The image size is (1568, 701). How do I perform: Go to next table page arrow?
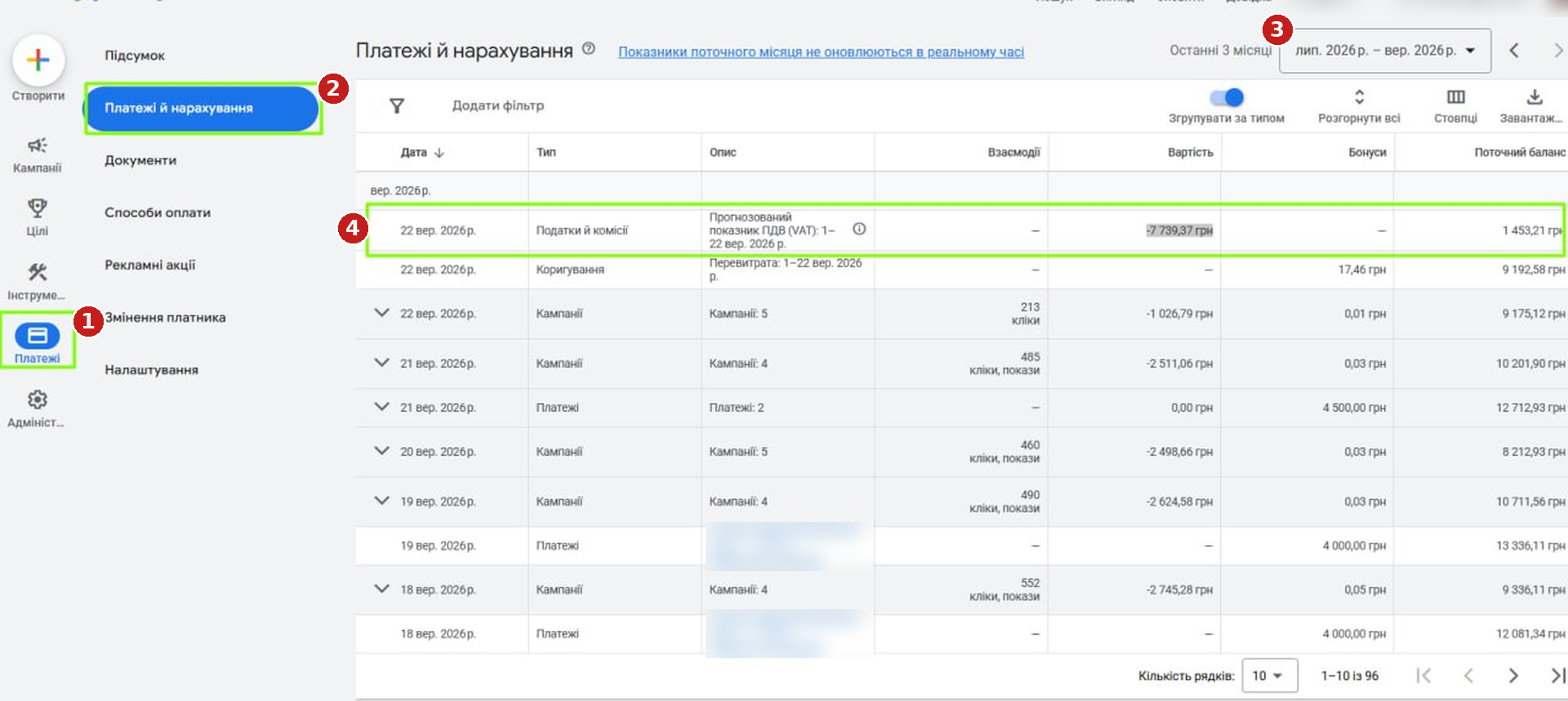point(1513,676)
